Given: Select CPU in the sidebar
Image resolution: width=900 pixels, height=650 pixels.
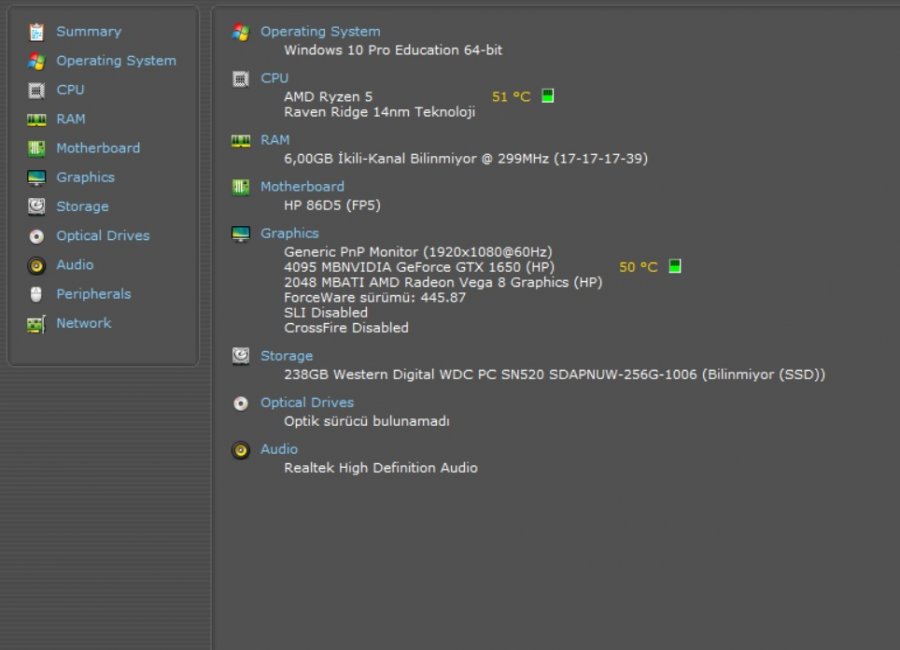Looking at the screenshot, I should tap(70, 90).
